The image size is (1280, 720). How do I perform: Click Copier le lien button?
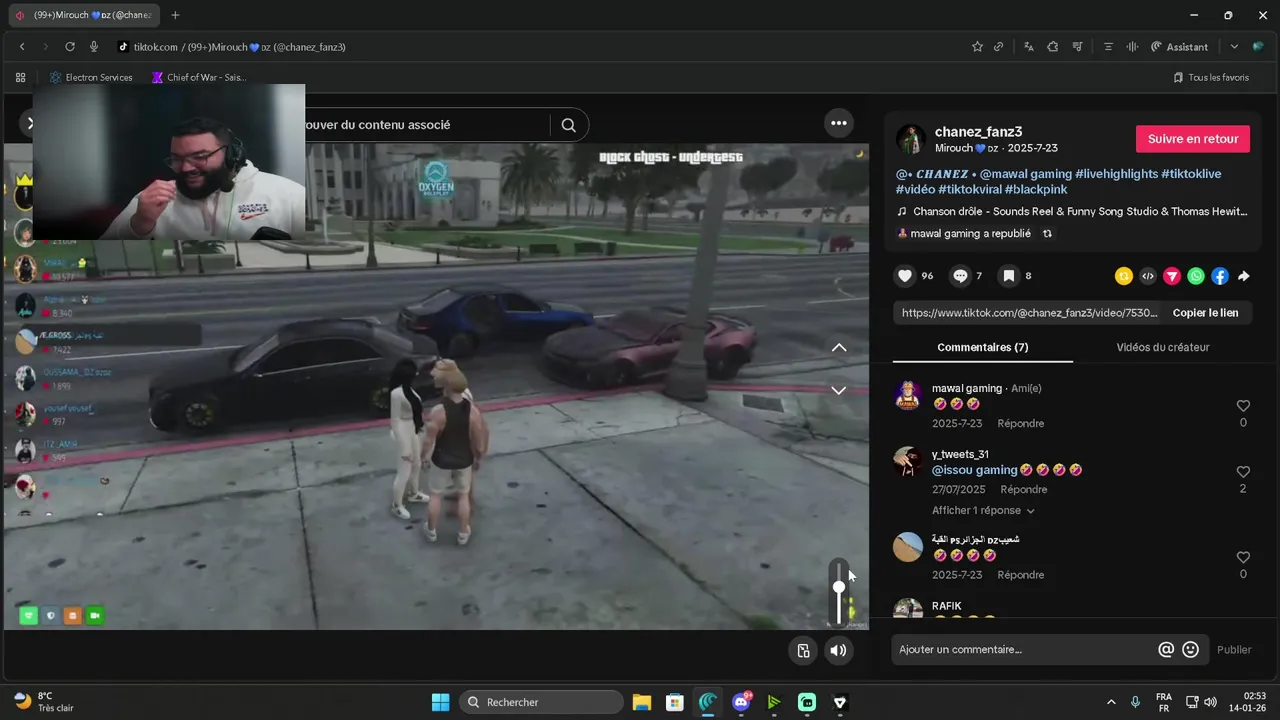tap(1205, 313)
